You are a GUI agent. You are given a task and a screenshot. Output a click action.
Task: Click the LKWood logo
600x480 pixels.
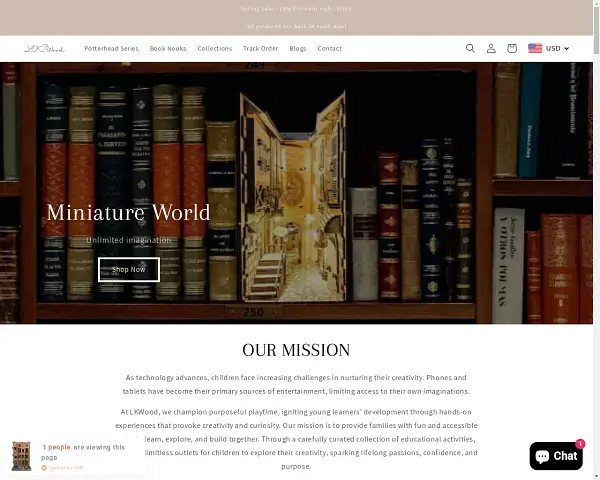point(45,48)
